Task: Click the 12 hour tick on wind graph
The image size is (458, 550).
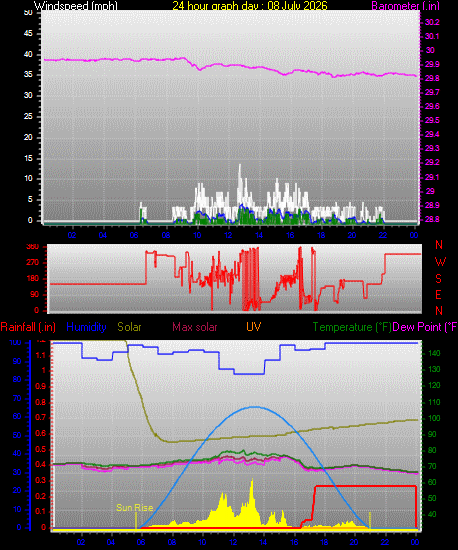Action: pos(228,235)
